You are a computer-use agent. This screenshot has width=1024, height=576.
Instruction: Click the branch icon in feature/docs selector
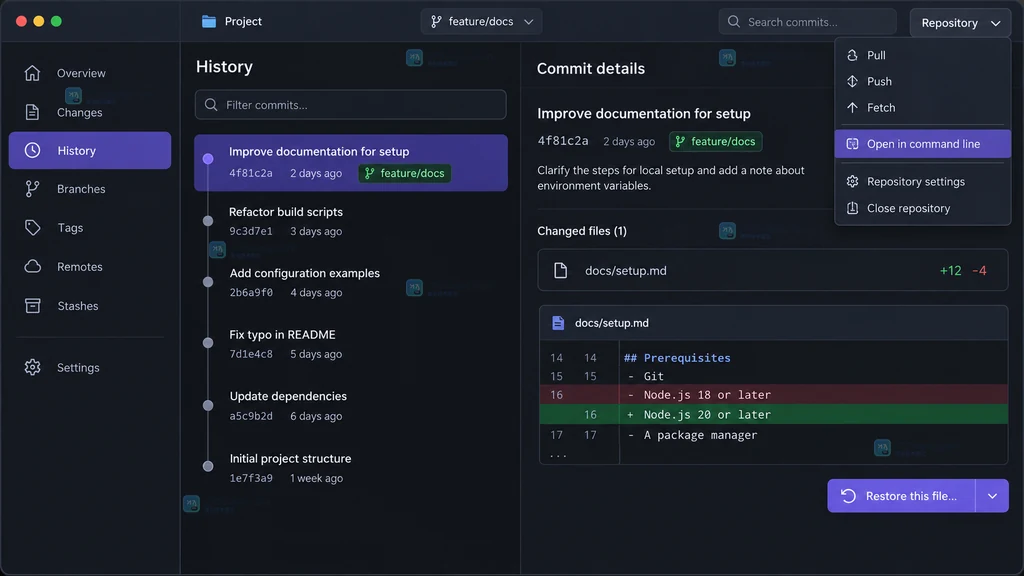436,22
